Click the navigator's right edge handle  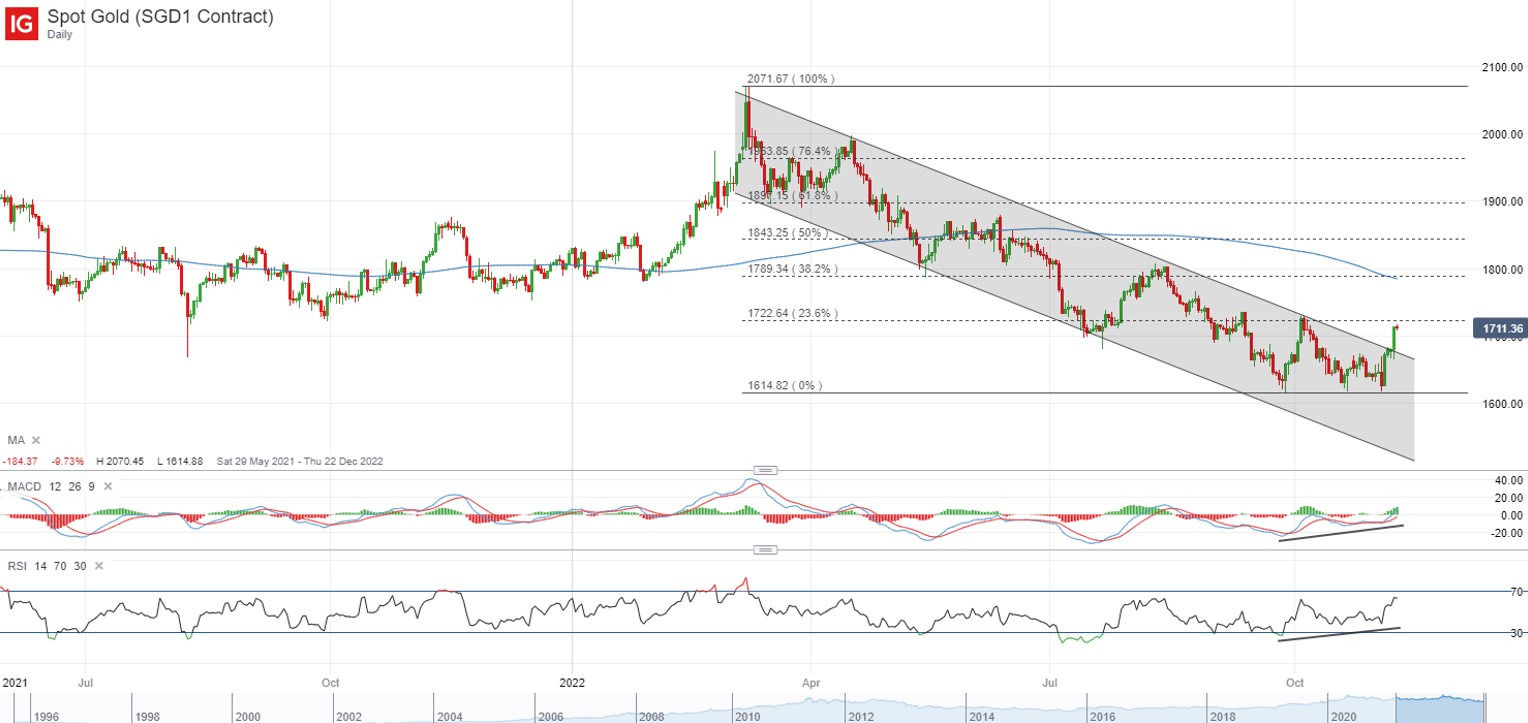pos(1487,708)
